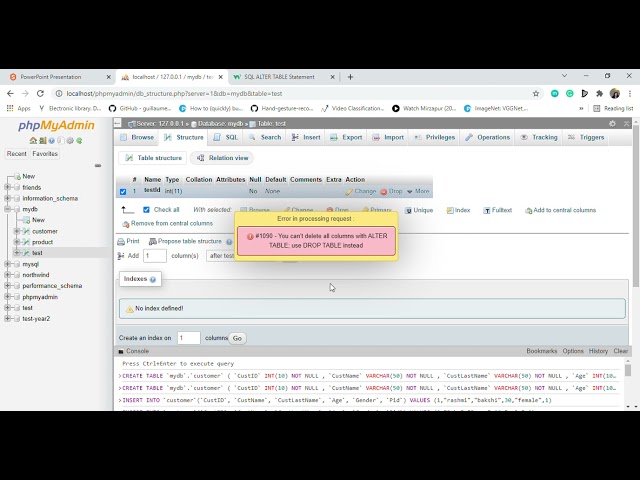Open Apps shortcut in bookmarks bar
The image size is (640, 480).
[19, 108]
